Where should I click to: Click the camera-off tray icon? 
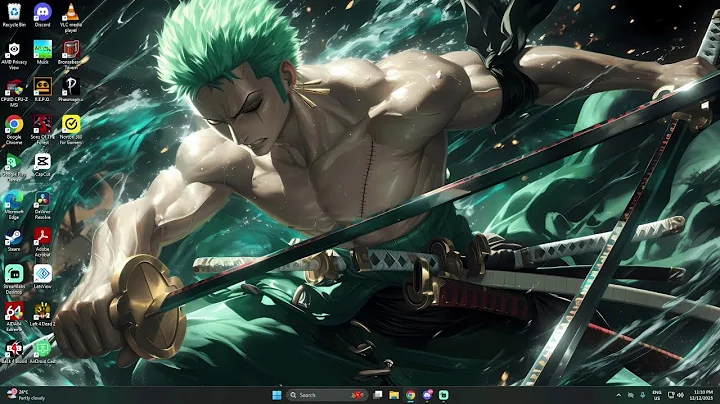click(x=631, y=395)
